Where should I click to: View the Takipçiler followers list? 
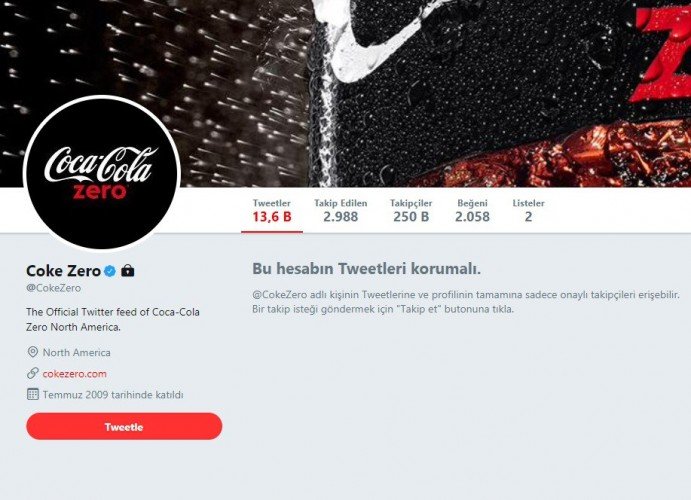pyautogui.click(x=411, y=211)
